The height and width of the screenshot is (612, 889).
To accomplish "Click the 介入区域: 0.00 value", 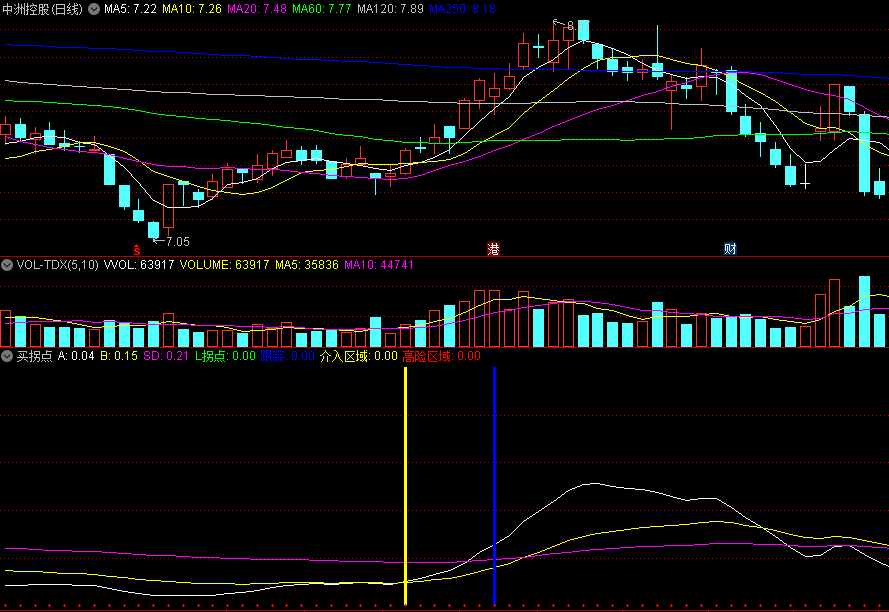I will point(359,356).
